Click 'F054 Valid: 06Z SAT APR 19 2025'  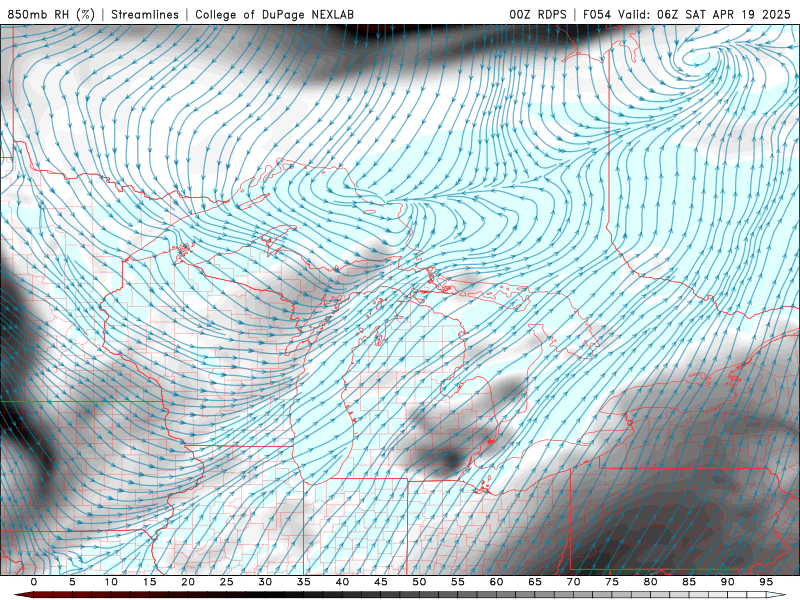click(x=686, y=14)
